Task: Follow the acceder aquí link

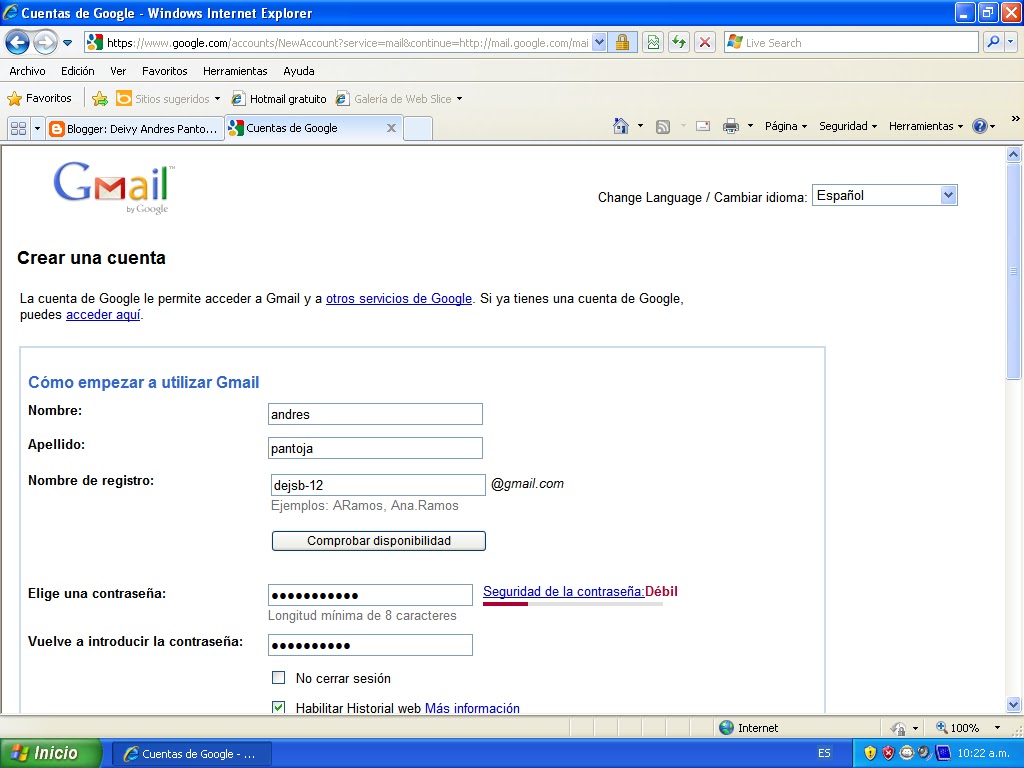Action: [103, 315]
